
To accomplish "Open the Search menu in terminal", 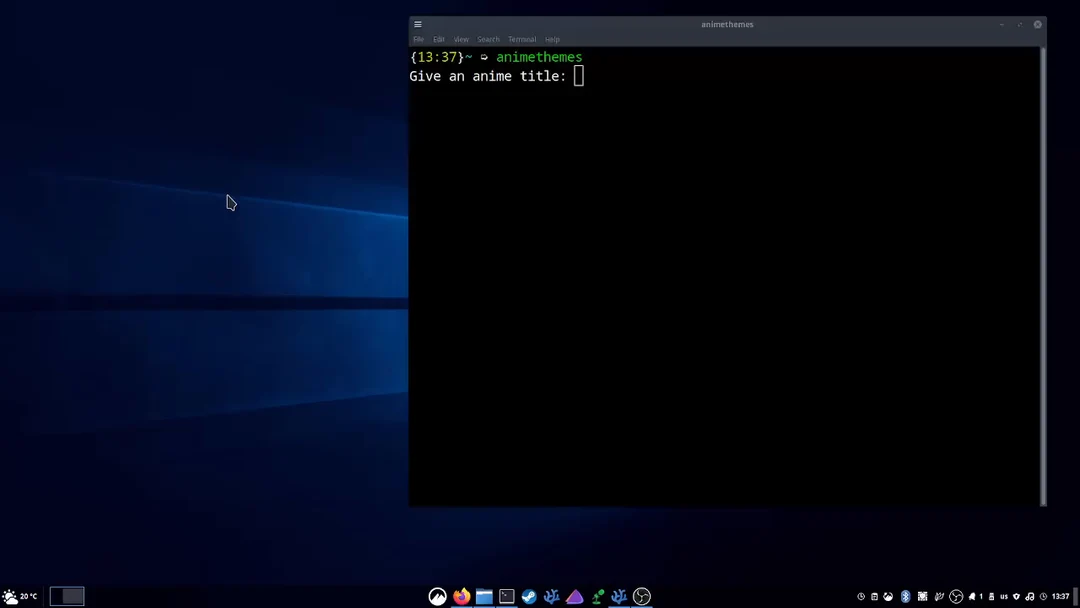I will [x=488, y=39].
